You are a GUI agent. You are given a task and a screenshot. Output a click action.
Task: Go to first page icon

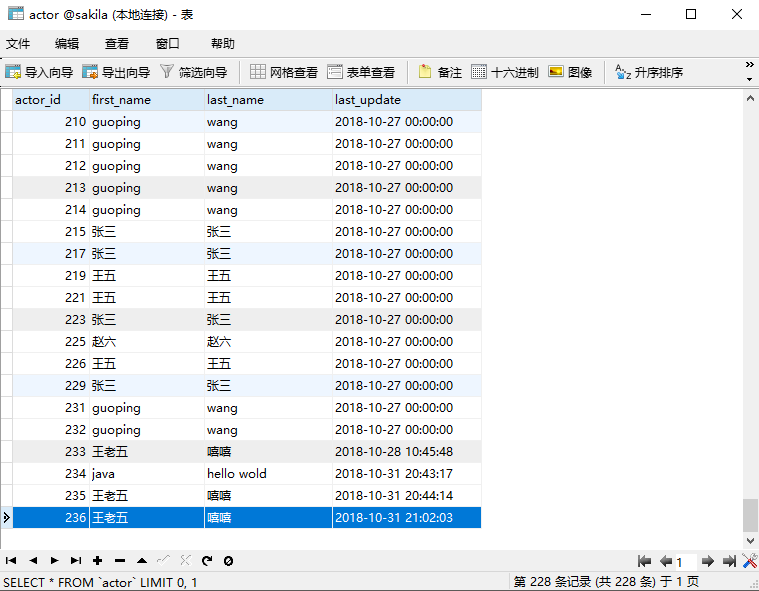pos(644,561)
